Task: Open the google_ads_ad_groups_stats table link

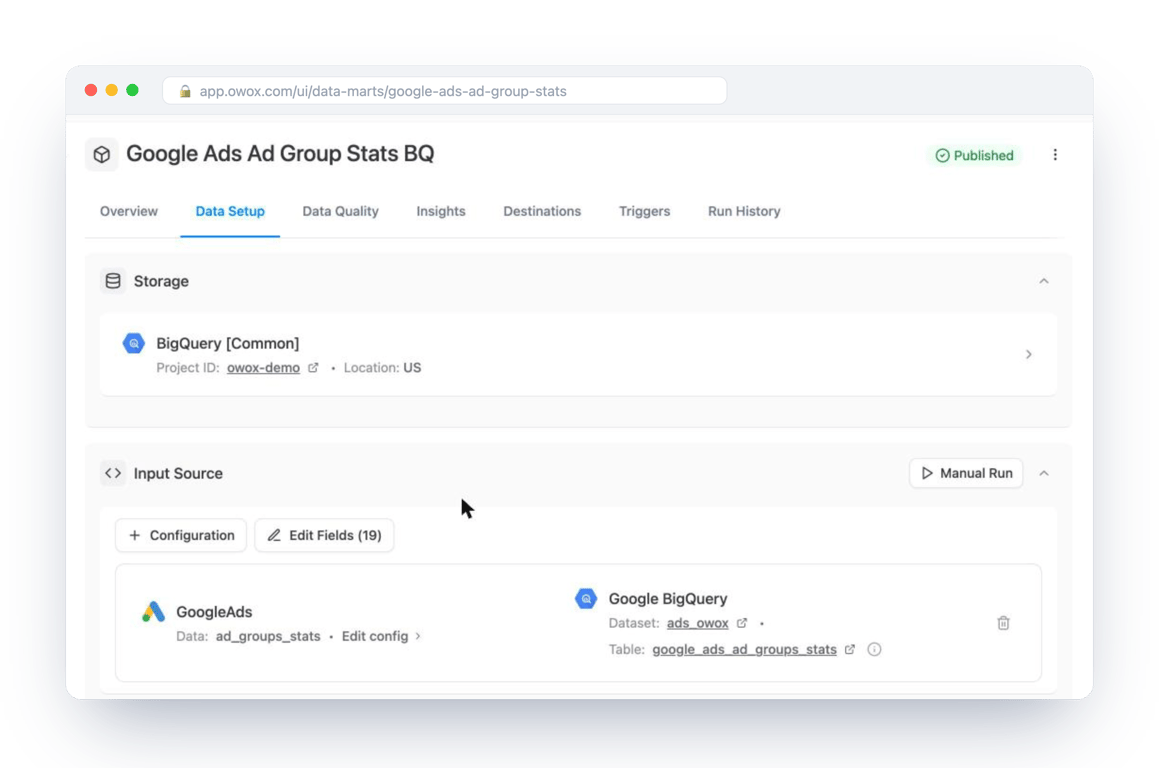Action: pos(744,650)
